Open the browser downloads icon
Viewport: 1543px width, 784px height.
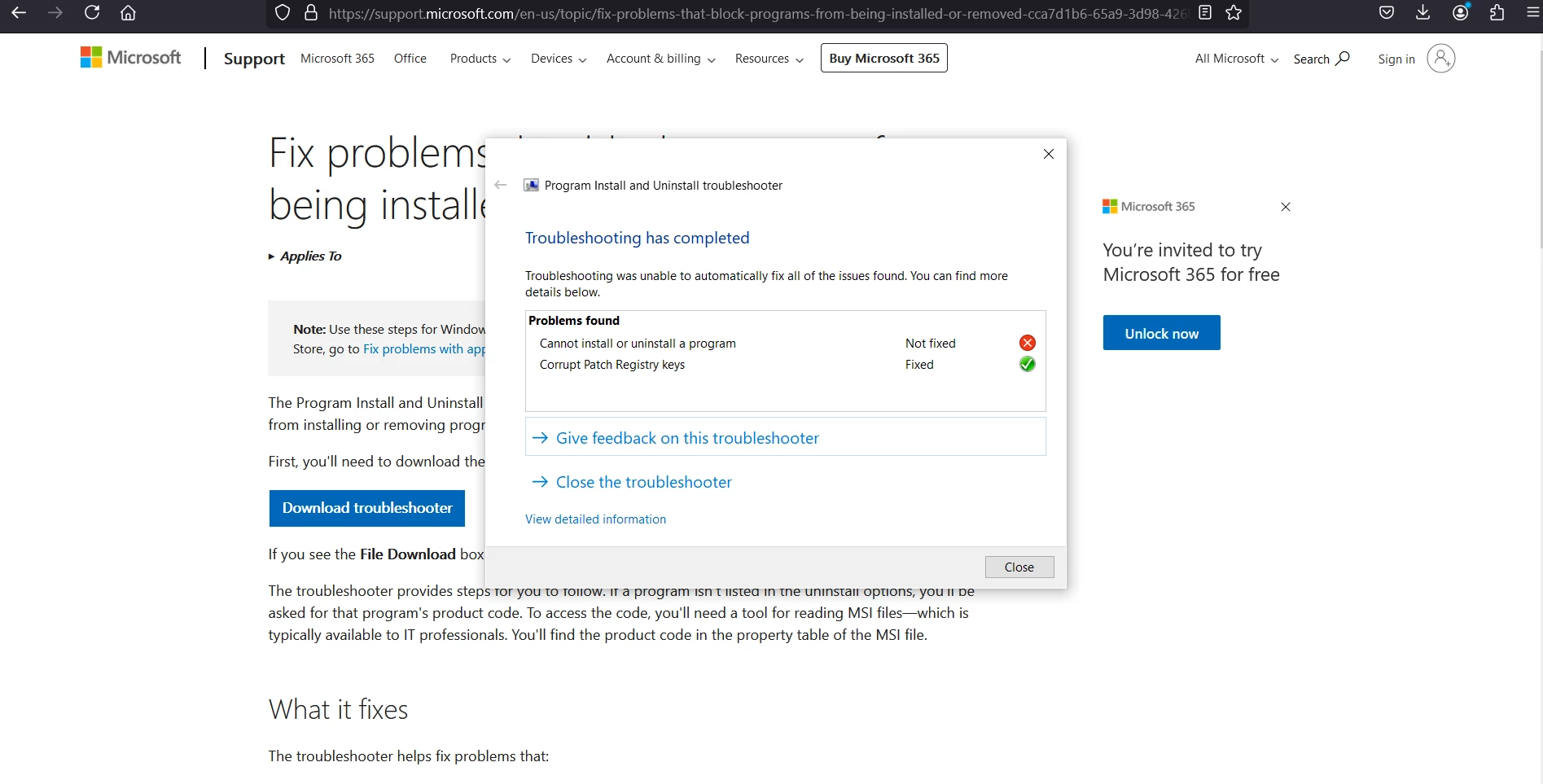[x=1423, y=13]
